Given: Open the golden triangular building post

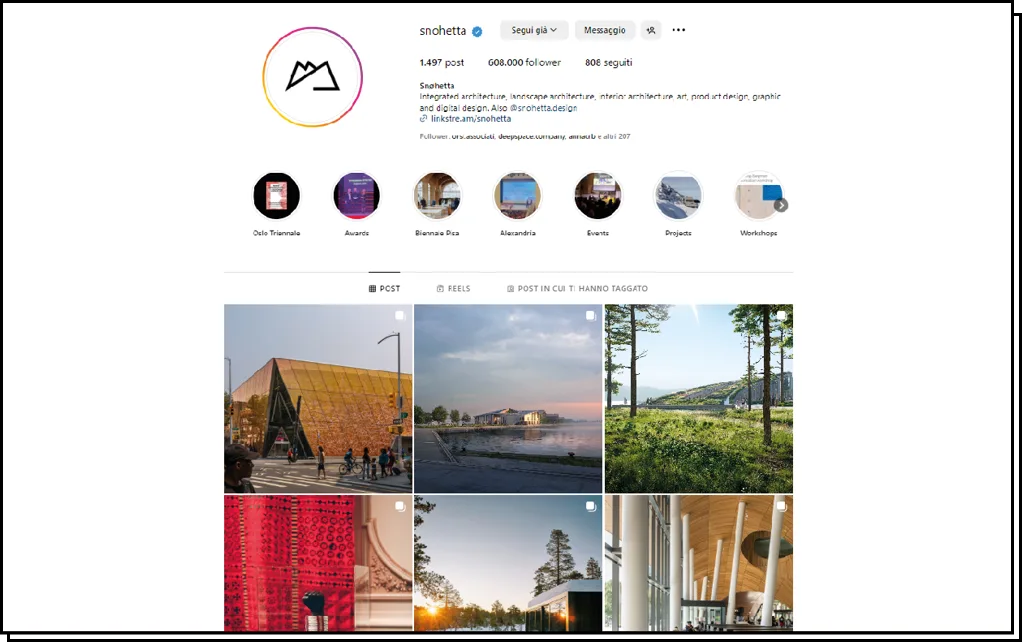Looking at the screenshot, I should [x=318, y=398].
